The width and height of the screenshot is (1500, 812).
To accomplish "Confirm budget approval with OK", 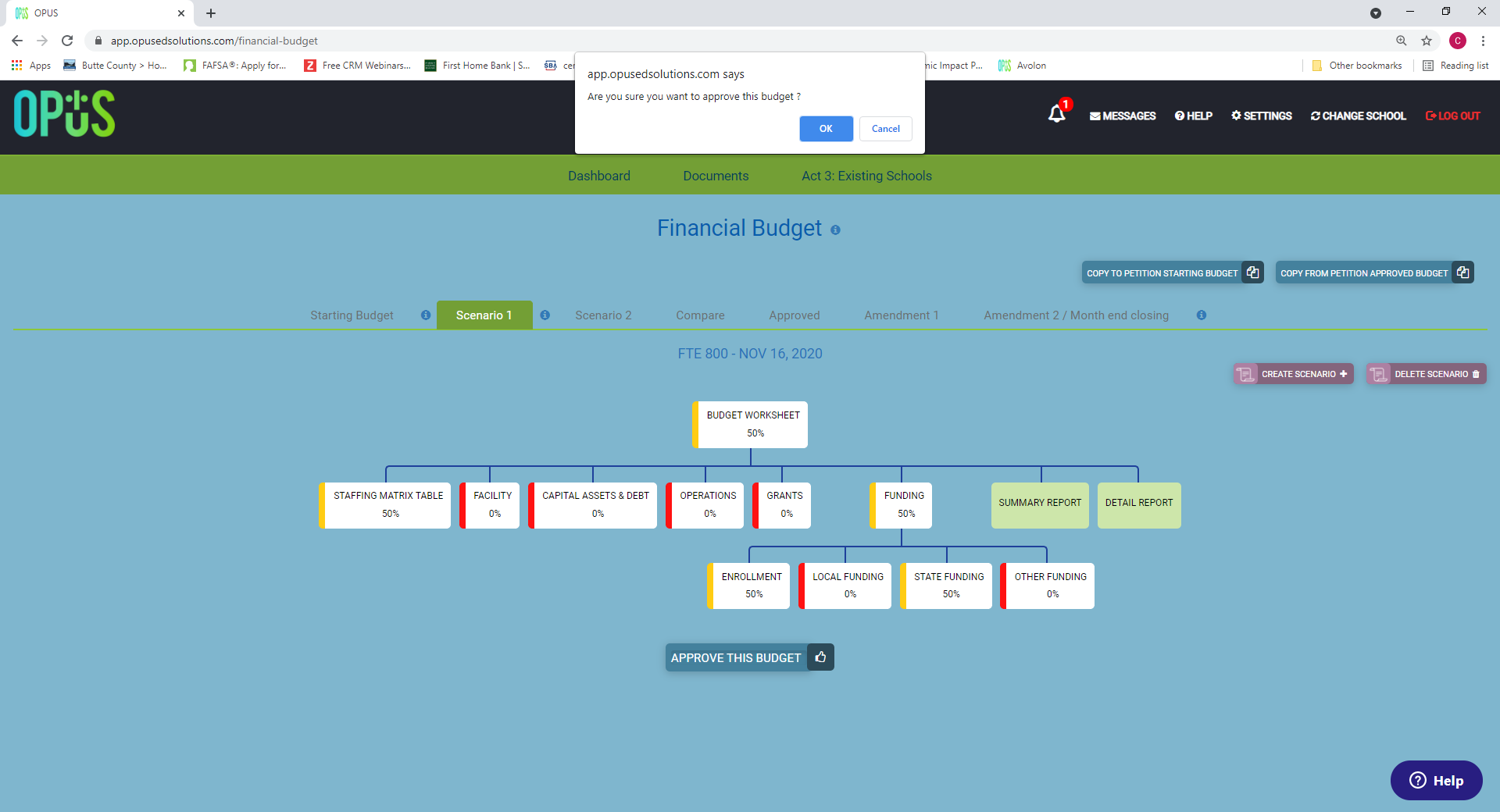I will pyautogui.click(x=826, y=129).
